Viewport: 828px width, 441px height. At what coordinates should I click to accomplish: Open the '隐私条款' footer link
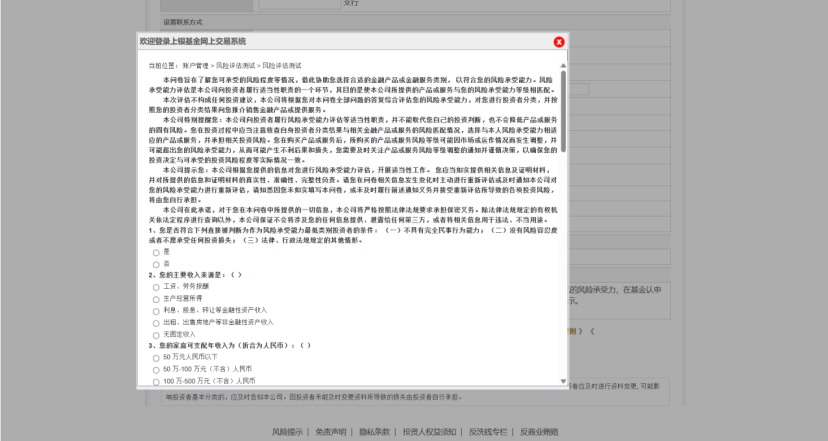point(373,432)
